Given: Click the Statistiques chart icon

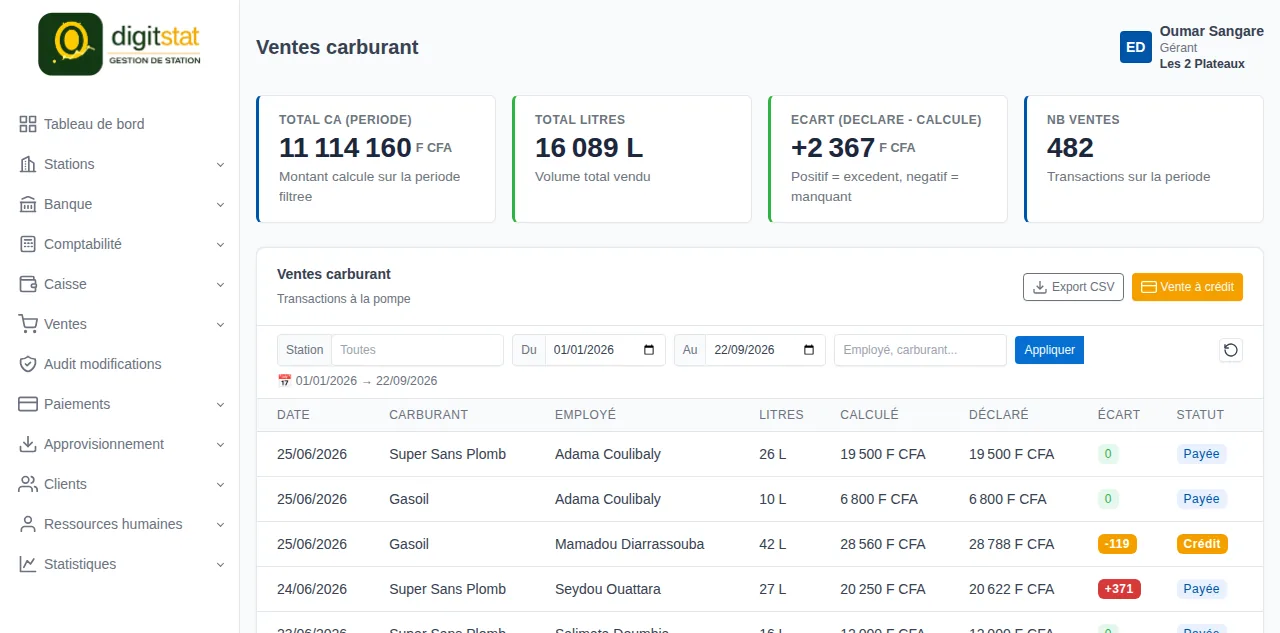Looking at the screenshot, I should pyautogui.click(x=28, y=564).
